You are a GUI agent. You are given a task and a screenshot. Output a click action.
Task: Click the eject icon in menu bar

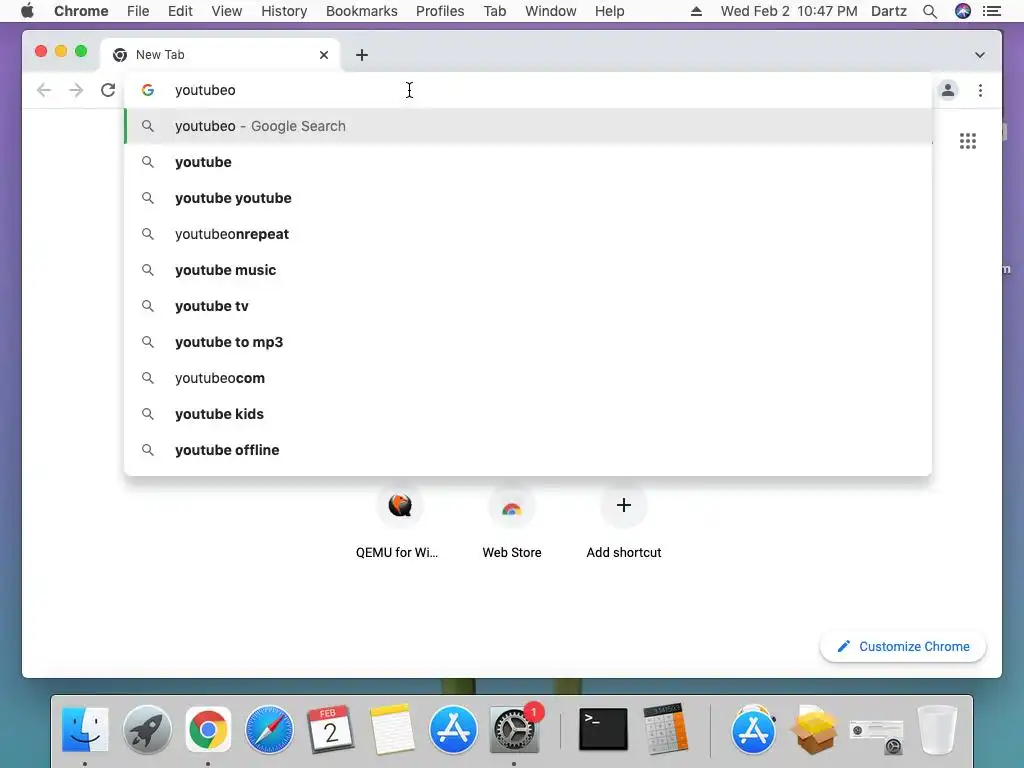[696, 11]
